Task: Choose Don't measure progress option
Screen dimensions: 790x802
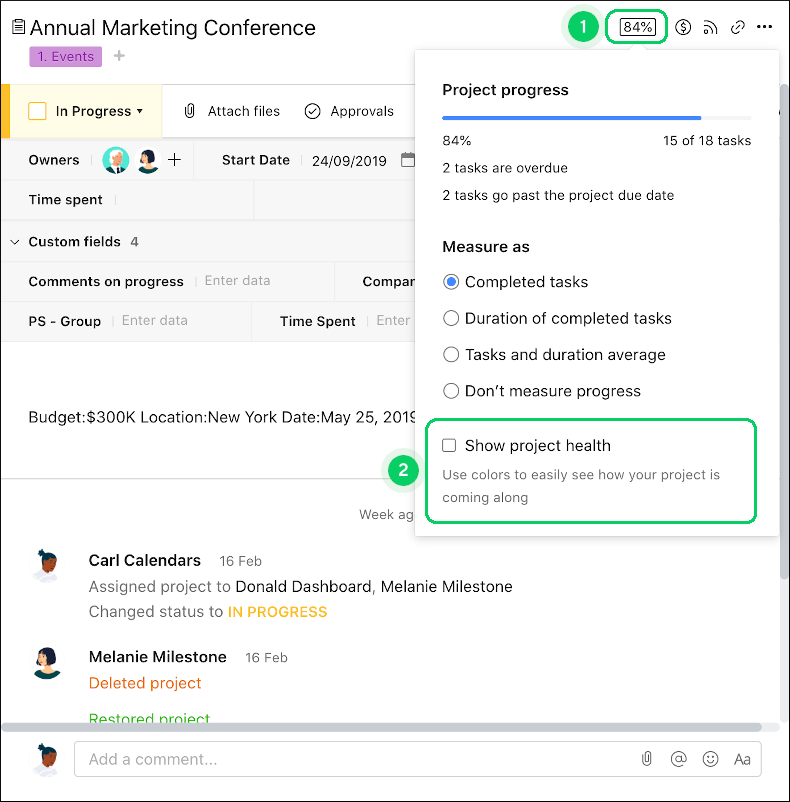Action: 451,391
